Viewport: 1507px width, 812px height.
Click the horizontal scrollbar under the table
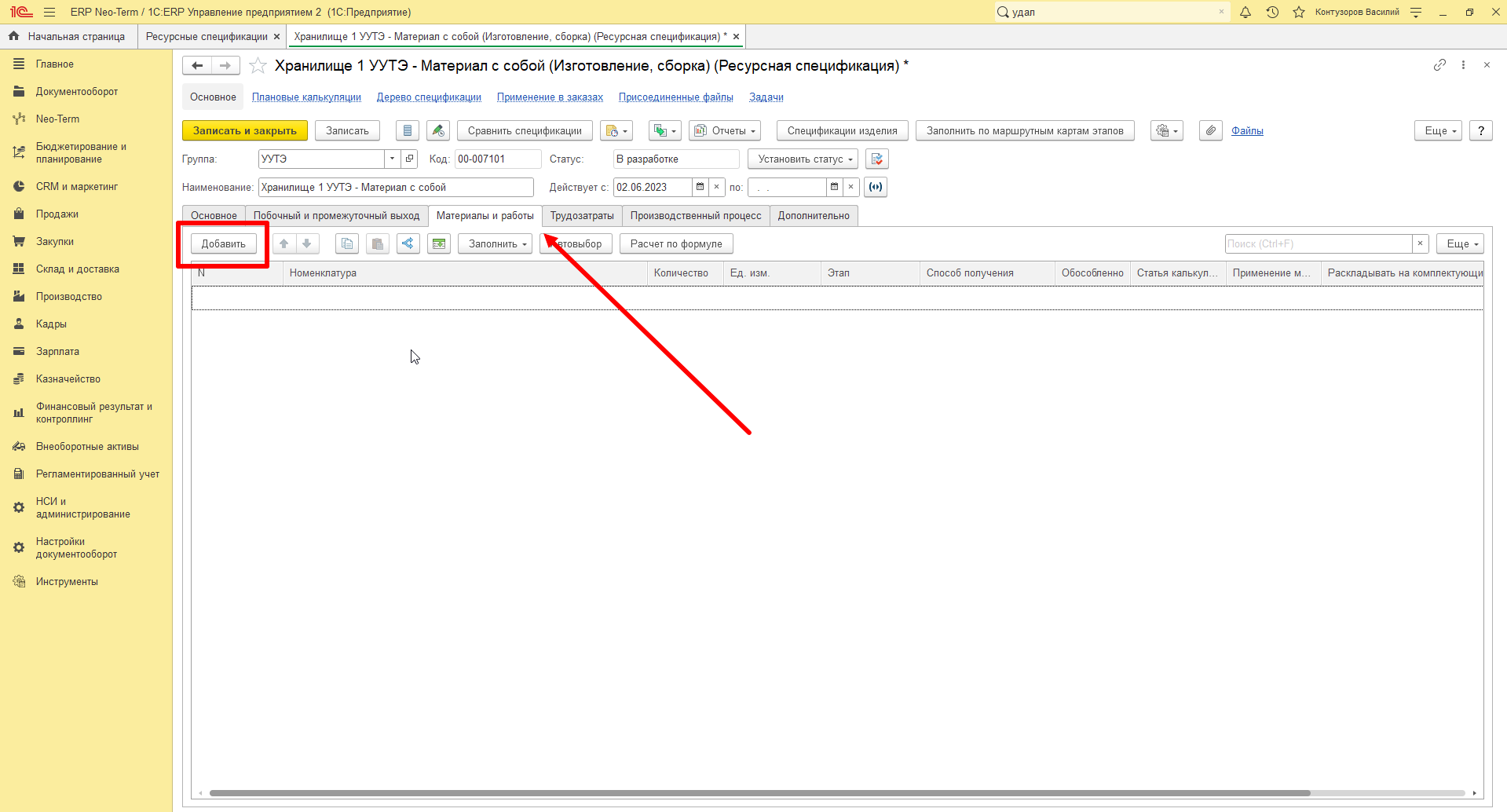pyautogui.click(x=759, y=793)
